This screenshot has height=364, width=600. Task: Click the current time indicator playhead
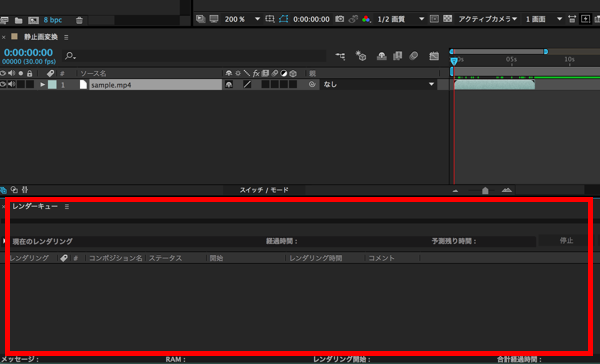454,61
